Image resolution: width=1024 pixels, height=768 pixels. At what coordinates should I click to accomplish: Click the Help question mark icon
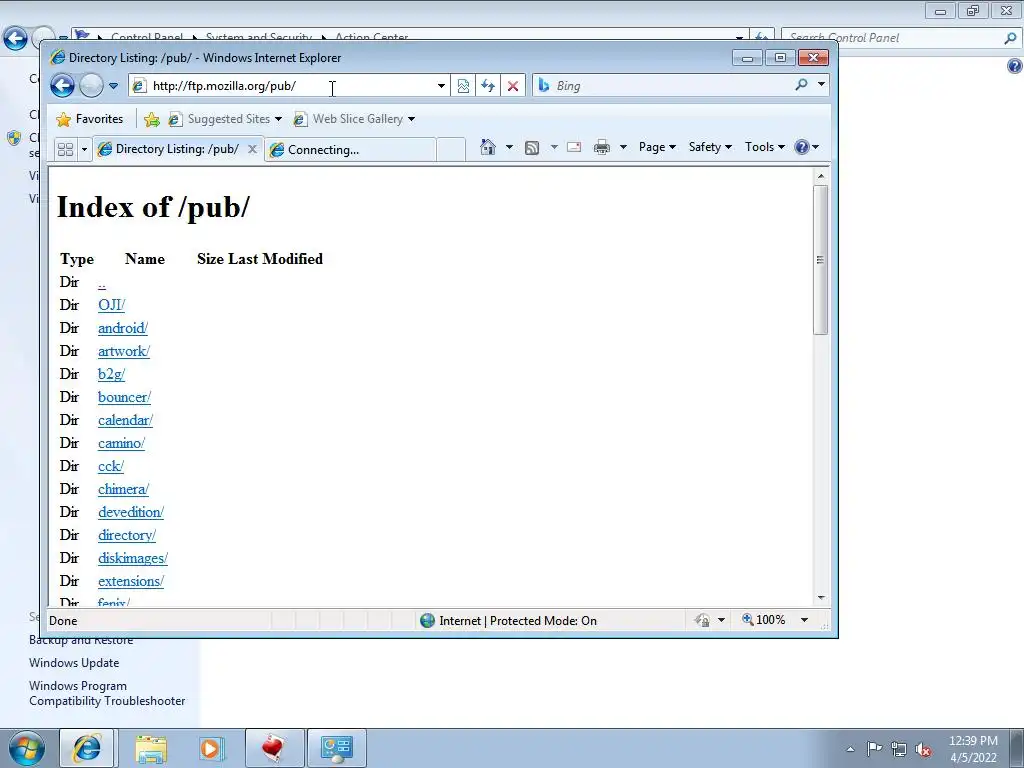tap(802, 147)
